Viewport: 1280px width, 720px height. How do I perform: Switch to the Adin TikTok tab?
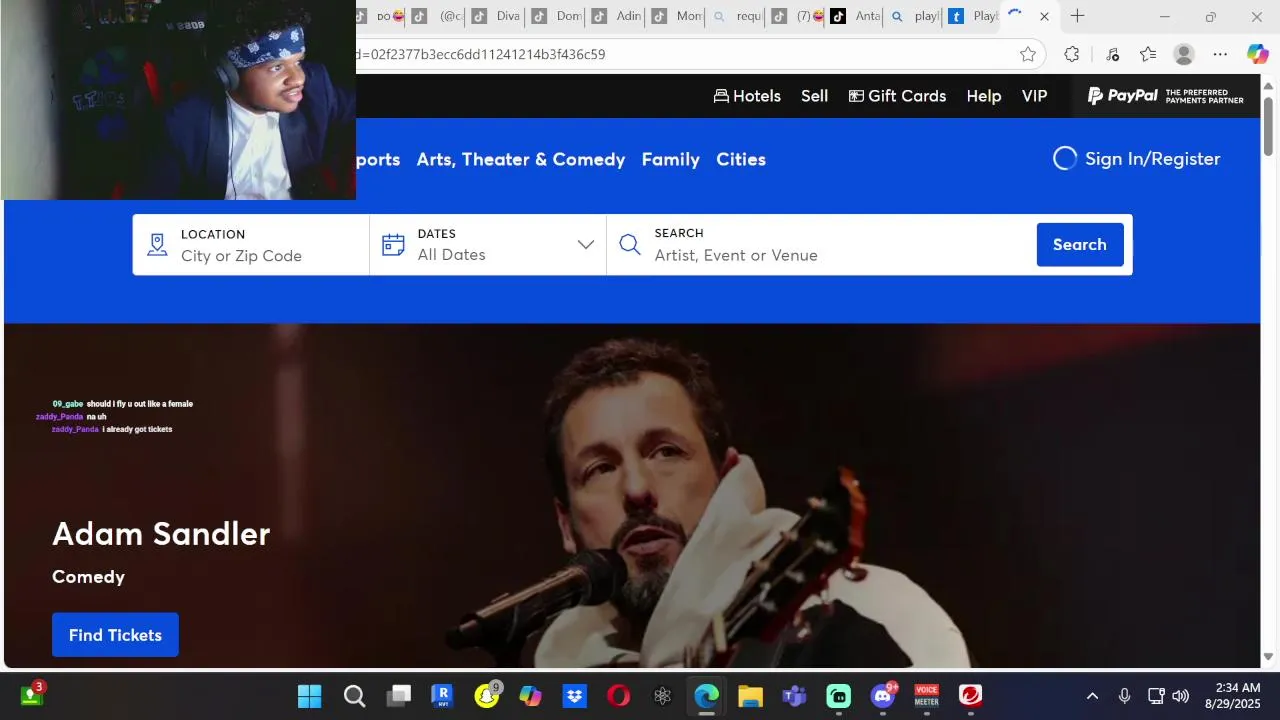pyautogui.click(x=616, y=16)
